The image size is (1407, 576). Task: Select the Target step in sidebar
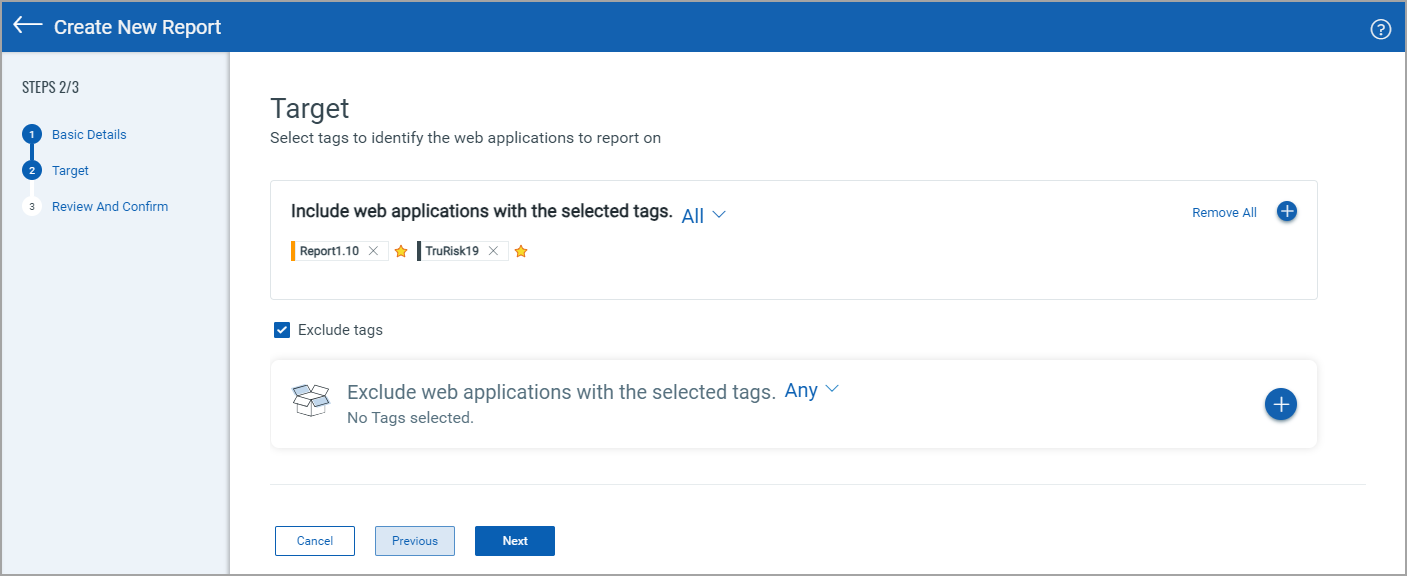pos(70,171)
